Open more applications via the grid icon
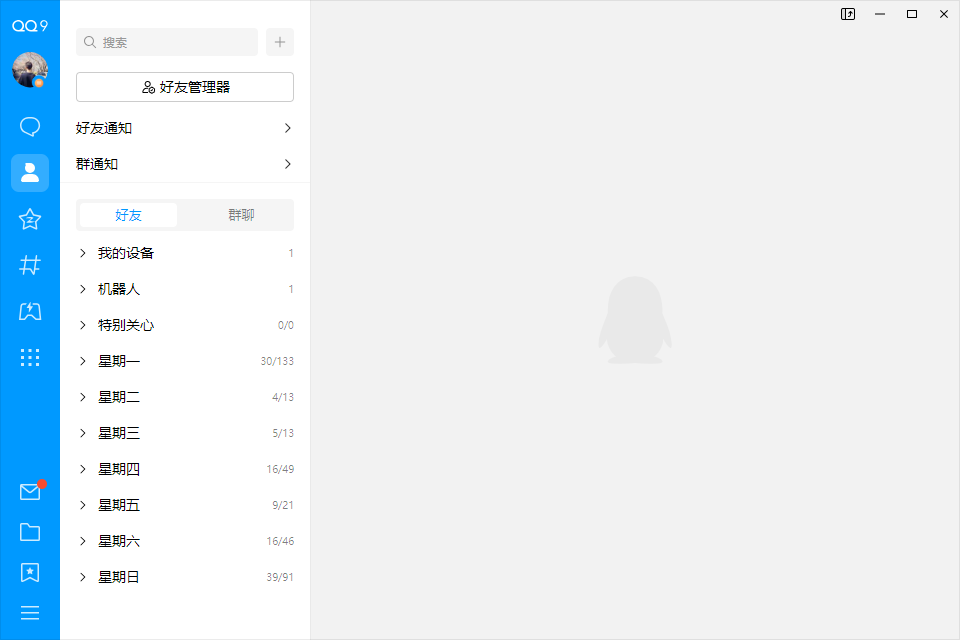Image resolution: width=960 pixels, height=640 pixels. tap(30, 357)
